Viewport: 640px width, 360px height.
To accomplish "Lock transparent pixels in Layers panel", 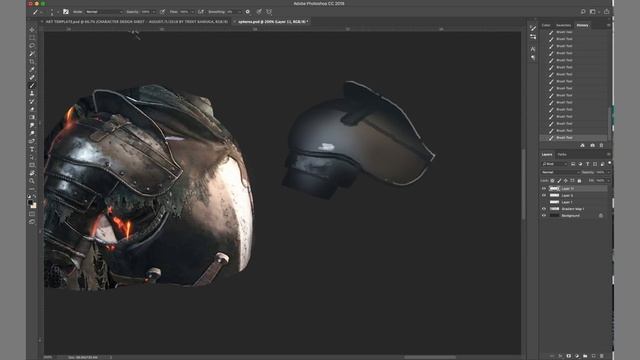I will click(552, 180).
